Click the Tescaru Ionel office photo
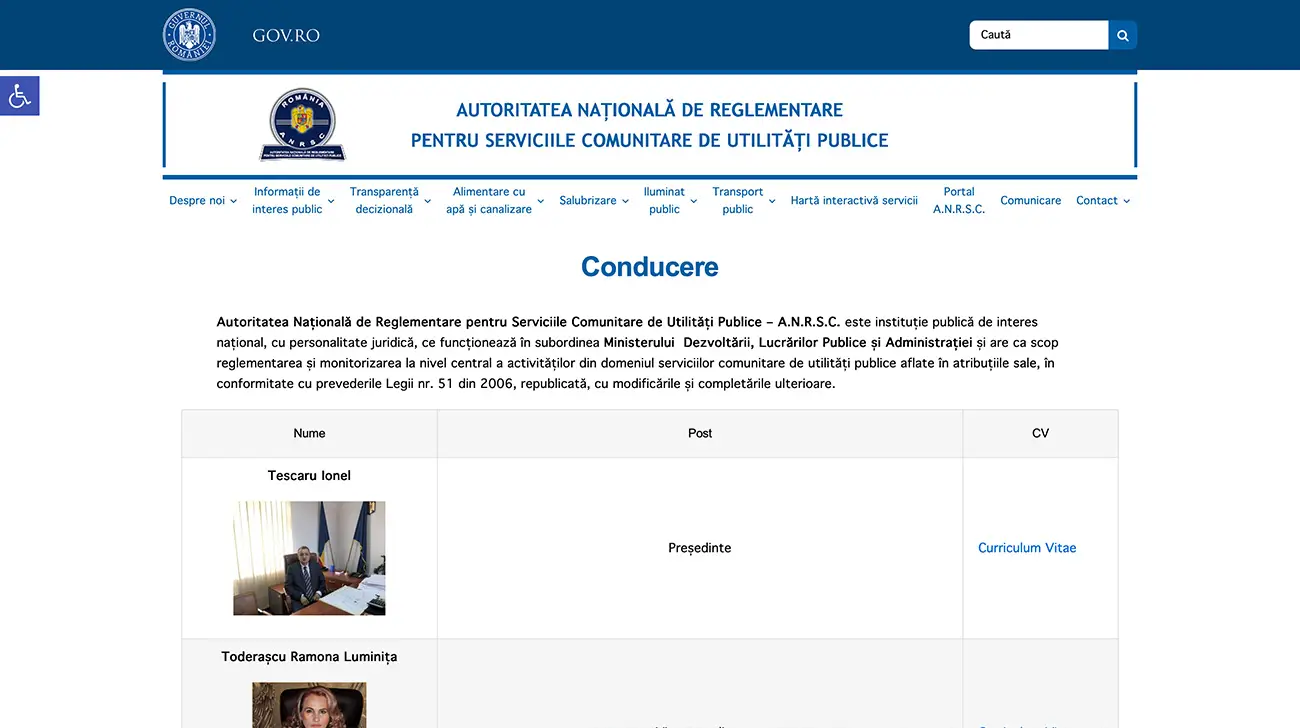The width and height of the screenshot is (1300, 728). coord(309,558)
